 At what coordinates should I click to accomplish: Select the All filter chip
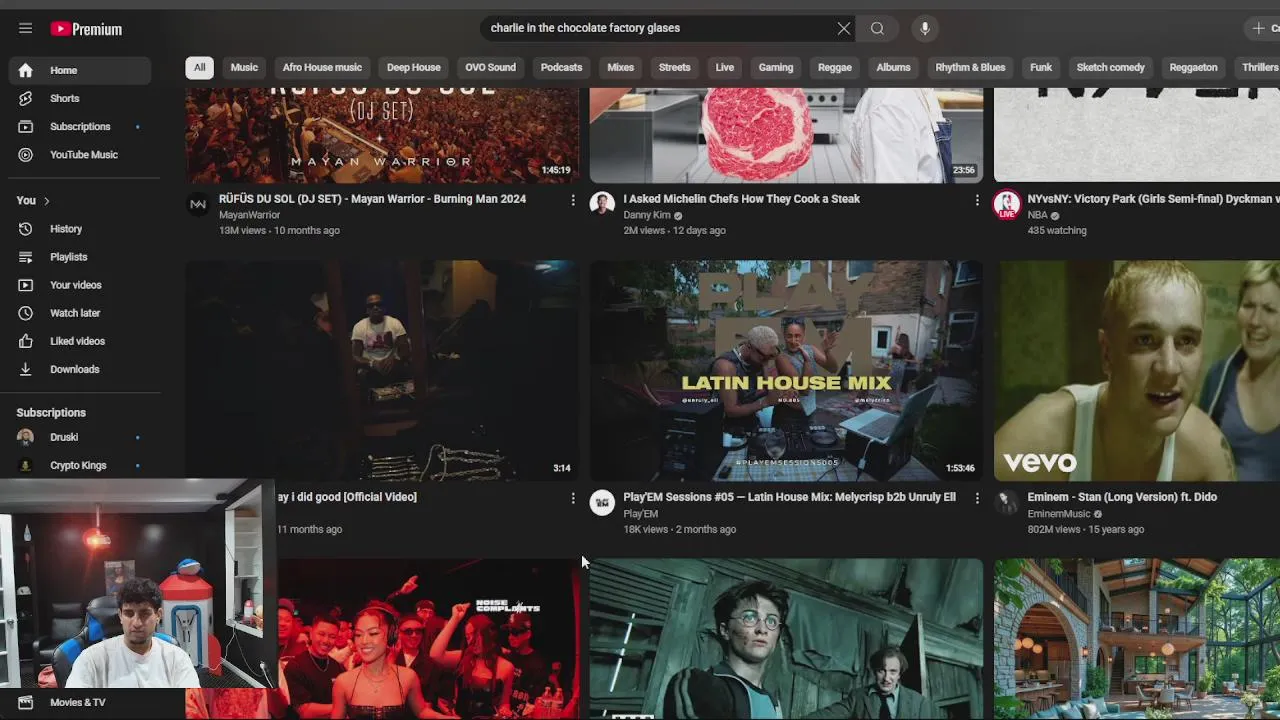199,67
